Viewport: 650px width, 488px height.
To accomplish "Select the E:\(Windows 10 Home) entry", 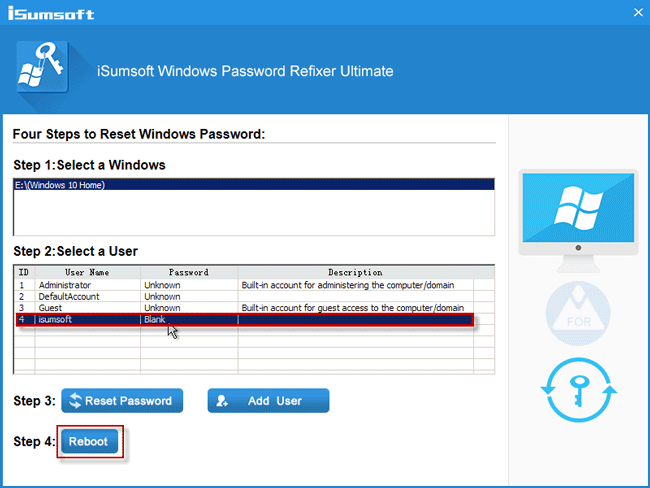I will pos(254,185).
